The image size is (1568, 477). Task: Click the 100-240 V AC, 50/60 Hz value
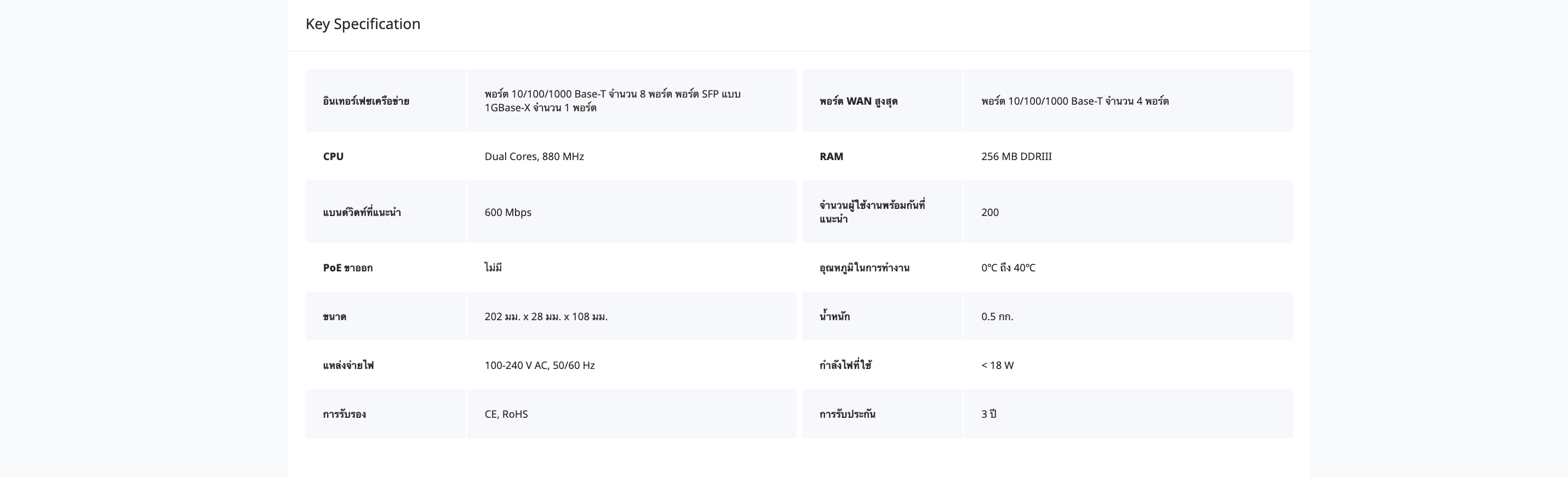(x=539, y=366)
